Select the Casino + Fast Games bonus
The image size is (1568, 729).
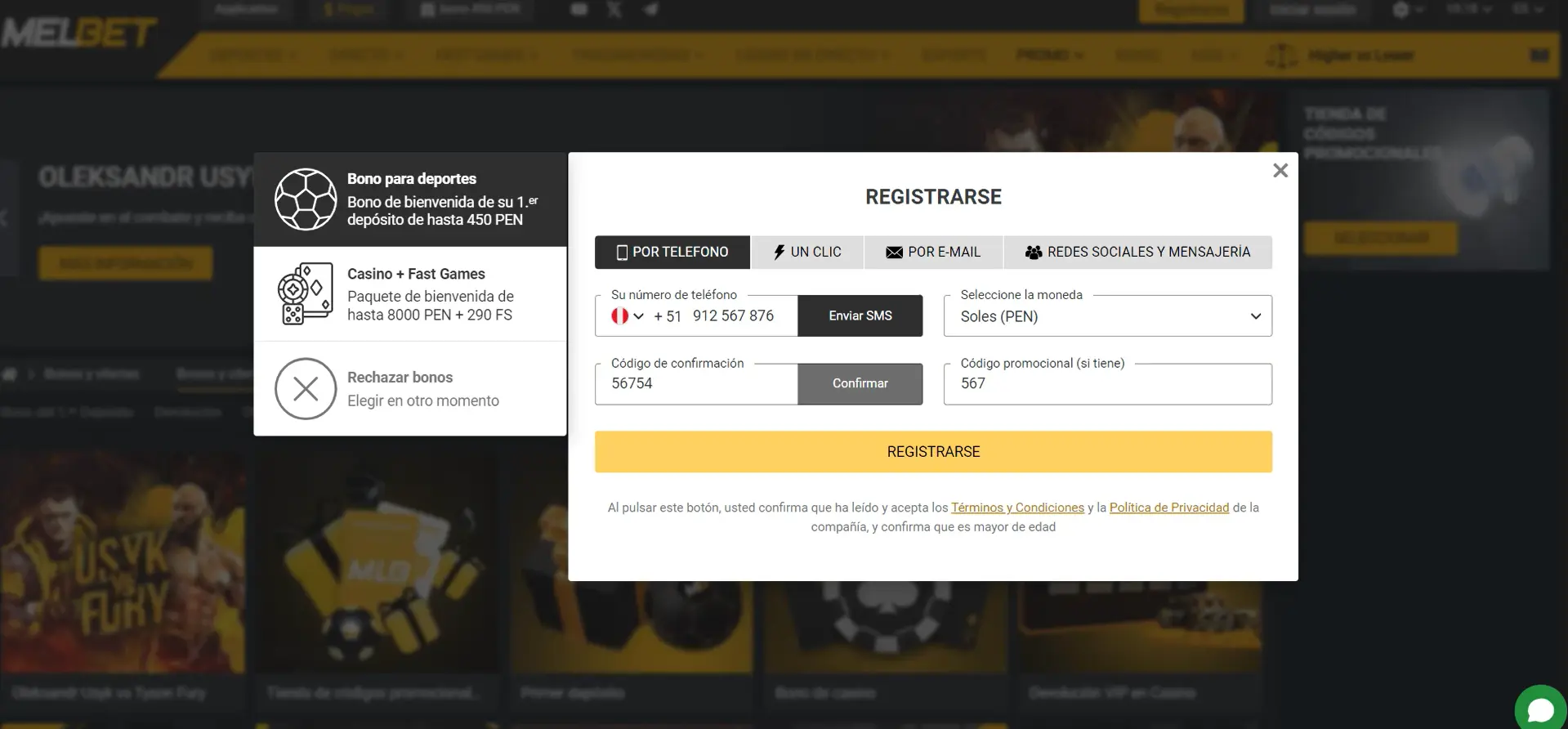coord(410,293)
